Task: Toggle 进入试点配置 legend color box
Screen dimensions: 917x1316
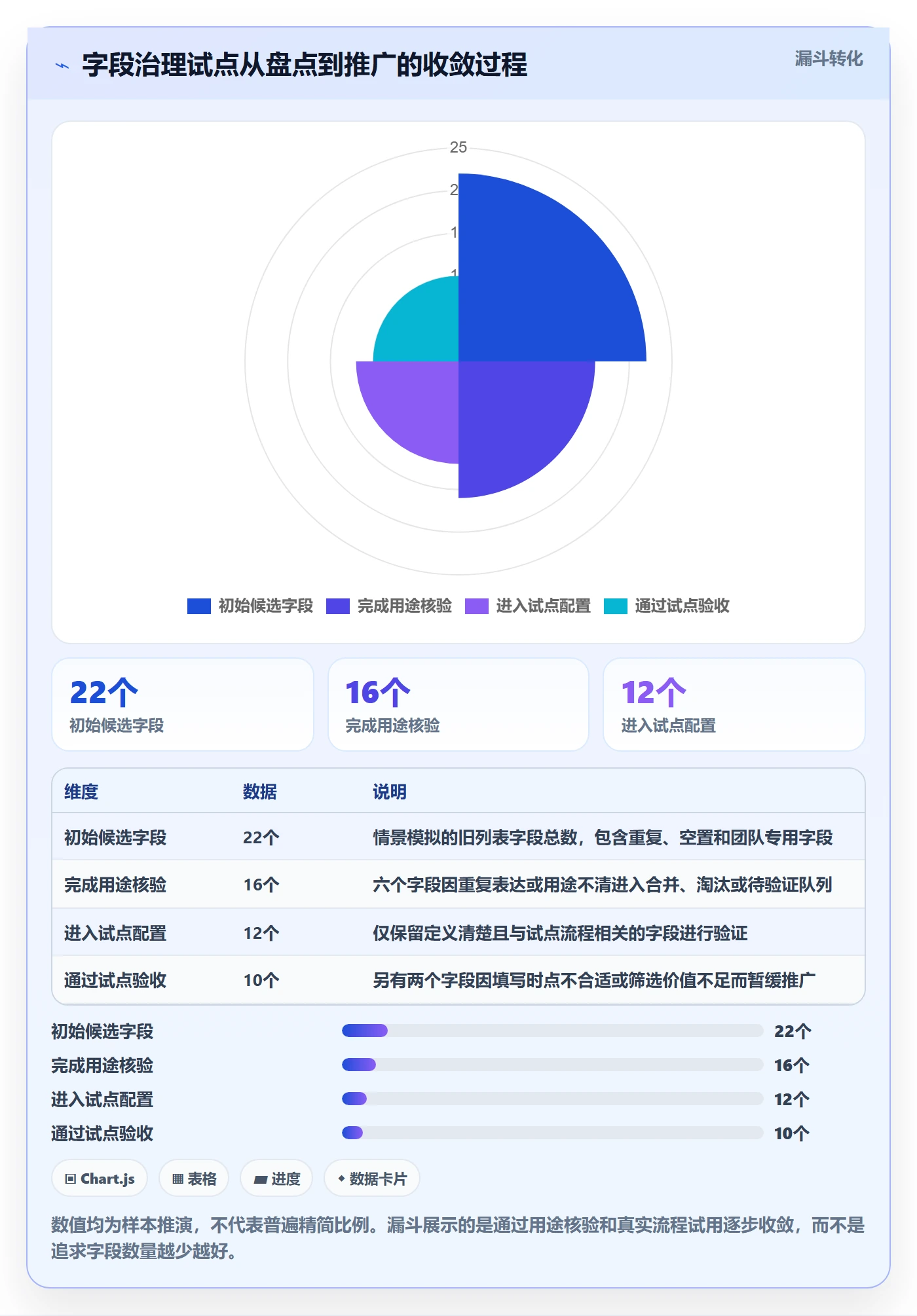Action: point(476,606)
